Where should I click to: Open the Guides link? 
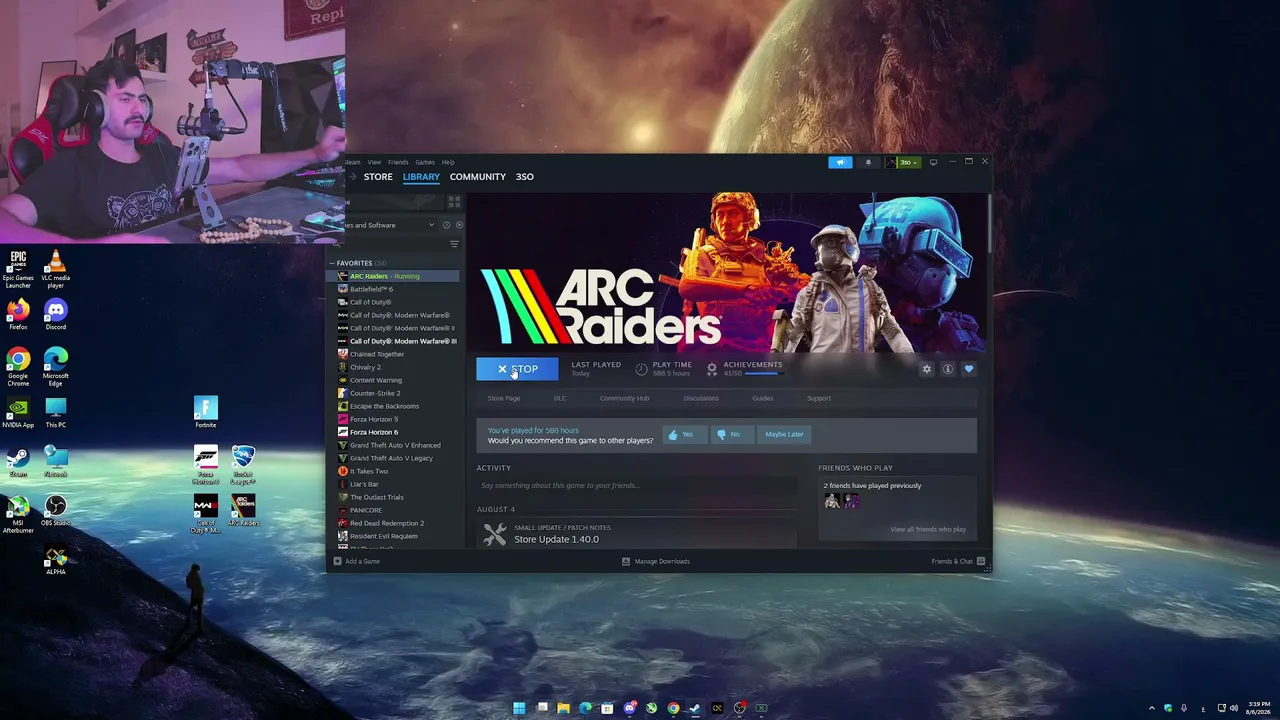pyautogui.click(x=763, y=398)
